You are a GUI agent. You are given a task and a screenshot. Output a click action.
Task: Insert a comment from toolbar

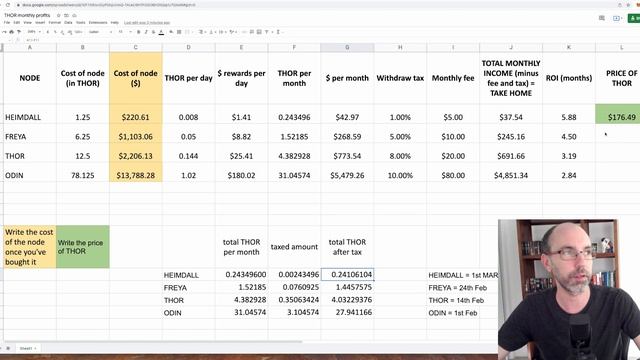252,32
